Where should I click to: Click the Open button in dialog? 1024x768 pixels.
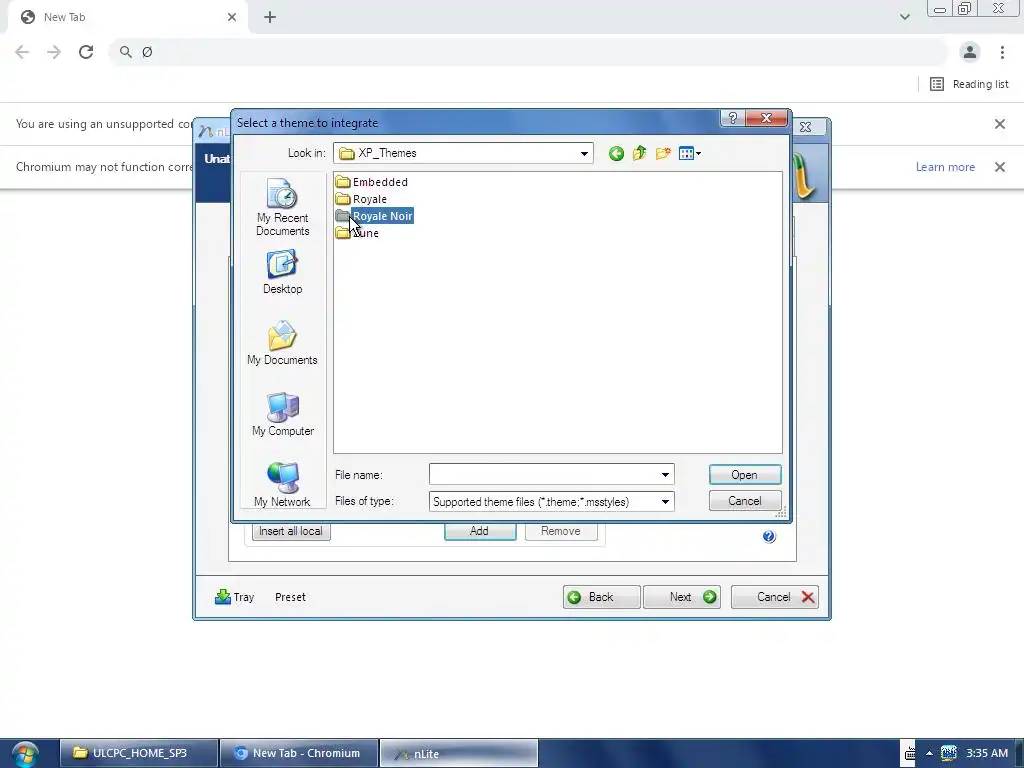[744, 475]
